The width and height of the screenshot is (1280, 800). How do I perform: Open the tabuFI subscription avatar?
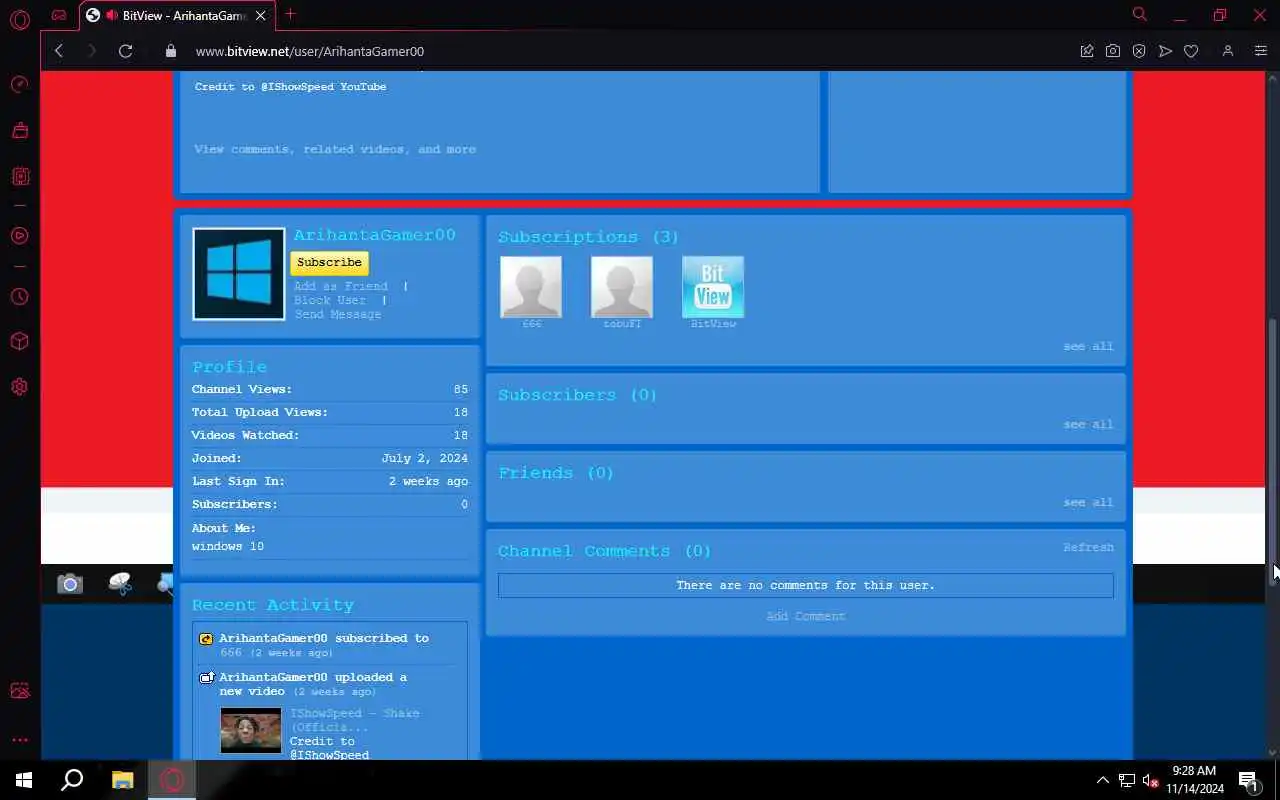point(622,286)
